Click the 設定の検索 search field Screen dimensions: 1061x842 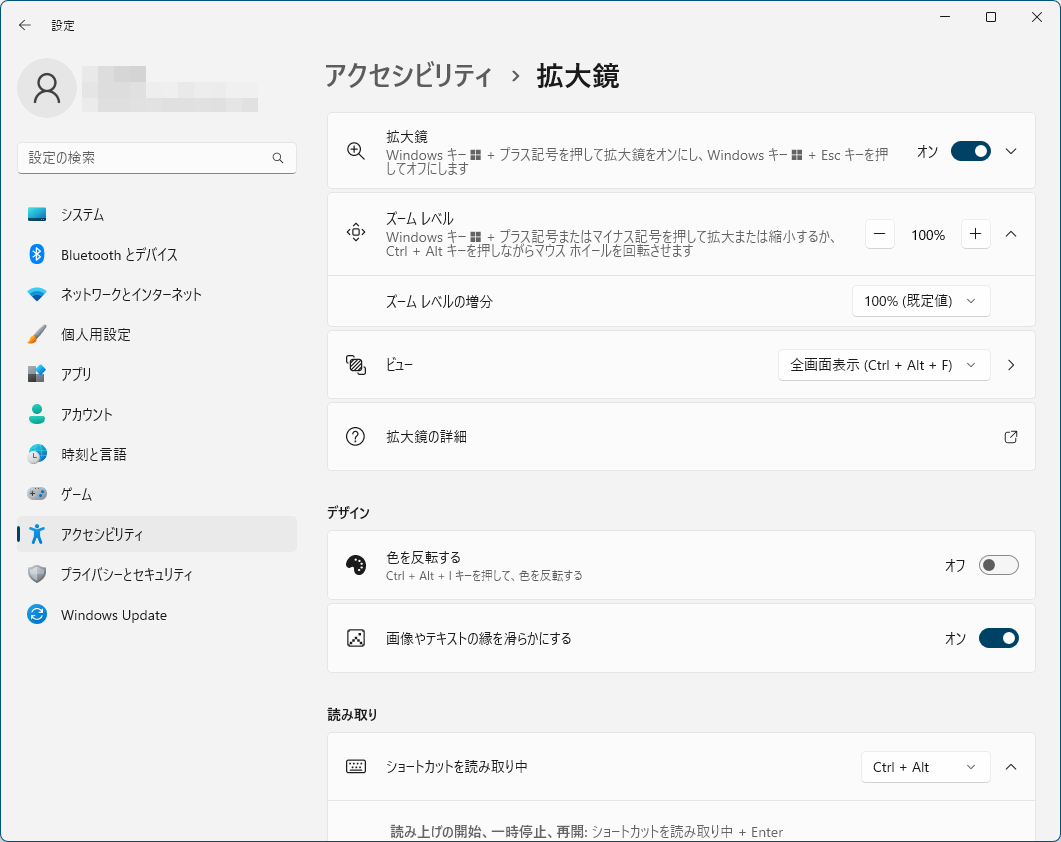coord(145,158)
